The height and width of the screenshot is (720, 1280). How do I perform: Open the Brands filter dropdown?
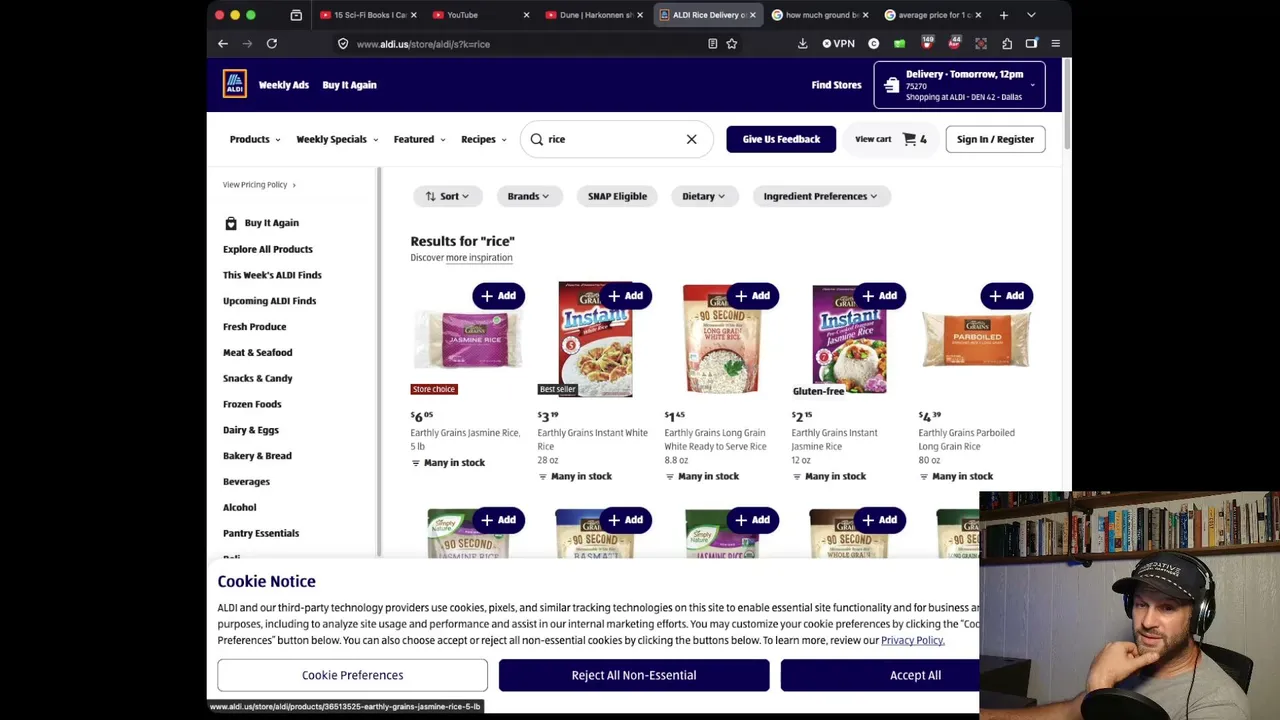point(528,196)
